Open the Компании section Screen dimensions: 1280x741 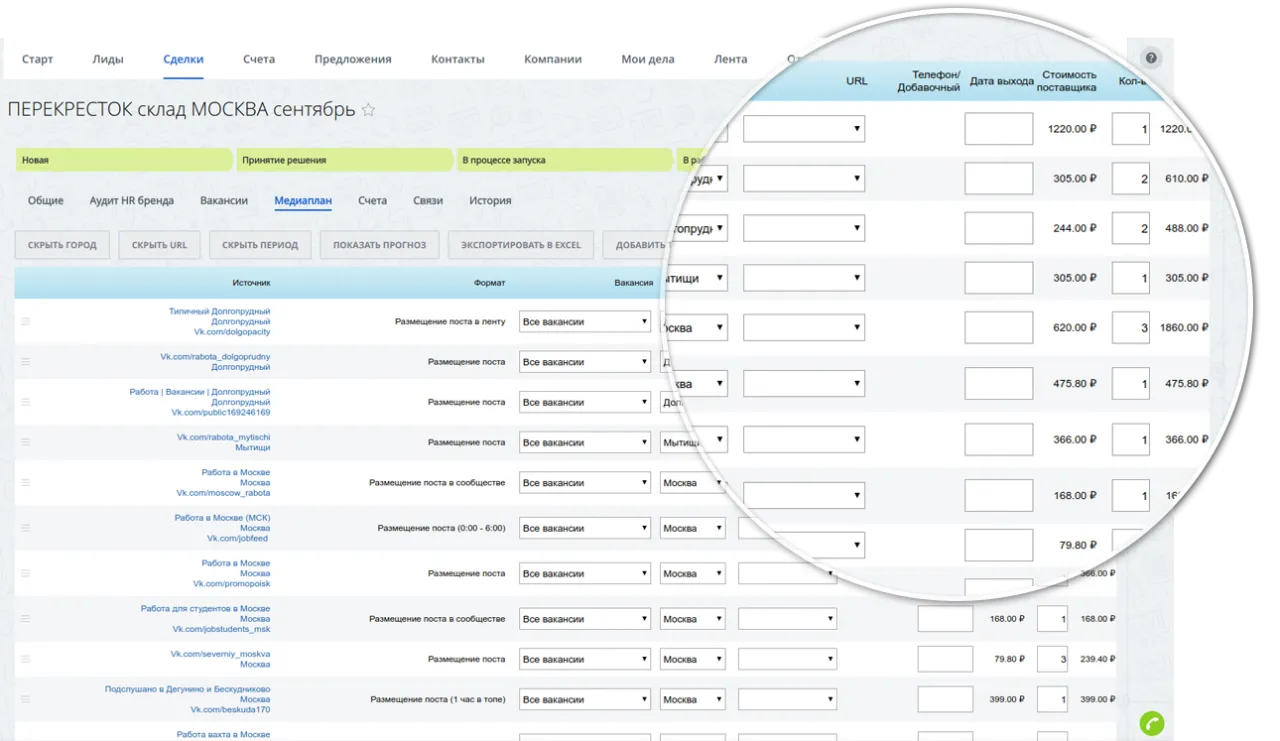pyautogui.click(x=552, y=59)
